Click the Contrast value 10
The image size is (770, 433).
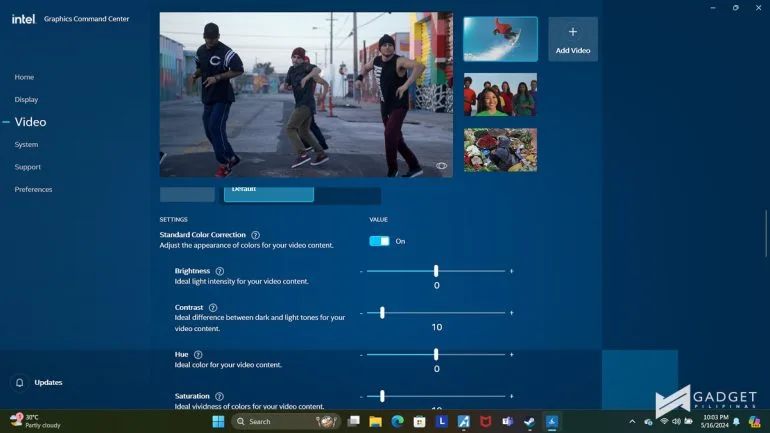[x=437, y=327]
